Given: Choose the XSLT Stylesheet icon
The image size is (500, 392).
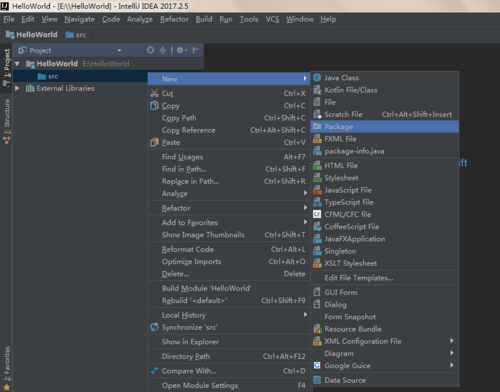Looking at the screenshot, I should [317, 263].
